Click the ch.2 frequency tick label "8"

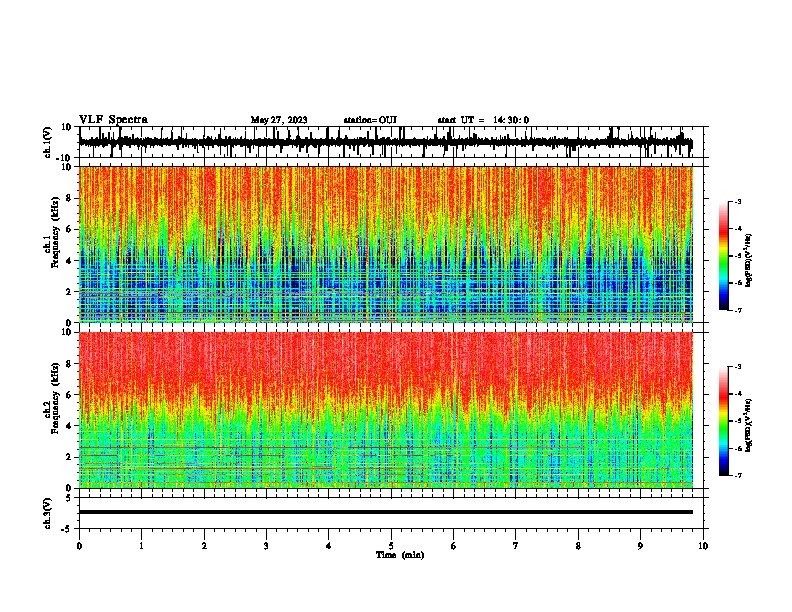pyautogui.click(x=69, y=364)
